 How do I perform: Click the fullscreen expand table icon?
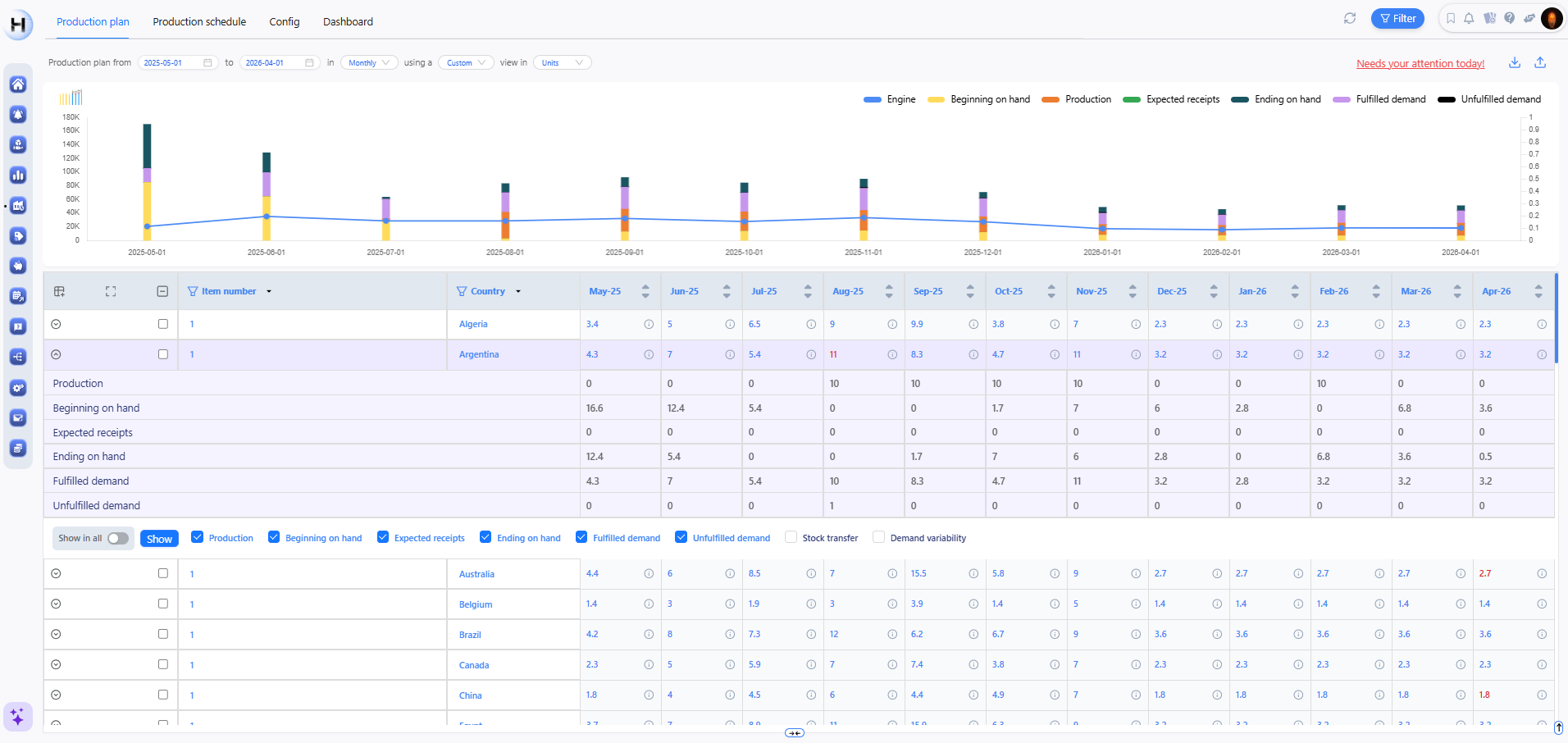pos(111,291)
